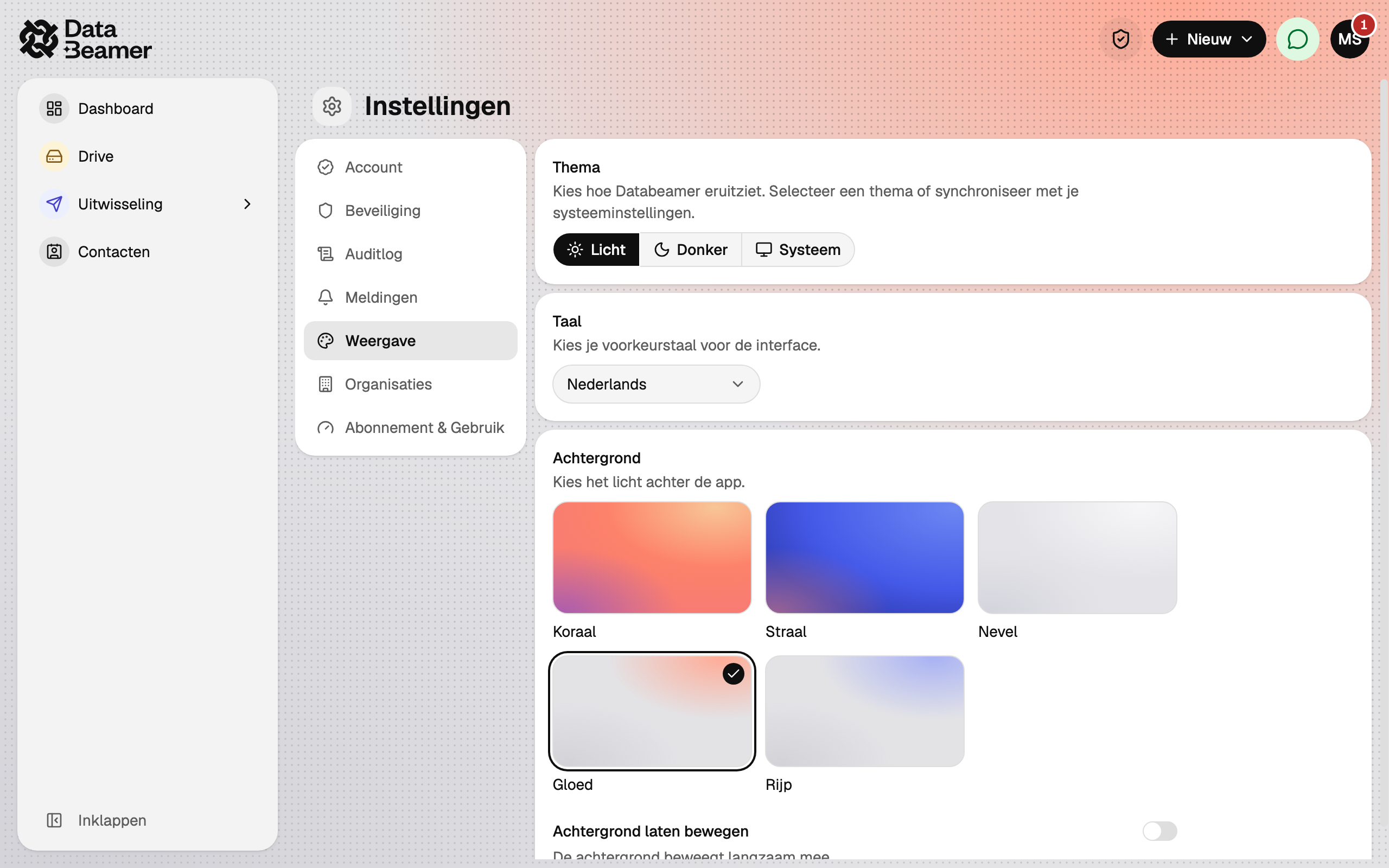Click the Thema section heading
The image size is (1389, 868).
(576, 167)
